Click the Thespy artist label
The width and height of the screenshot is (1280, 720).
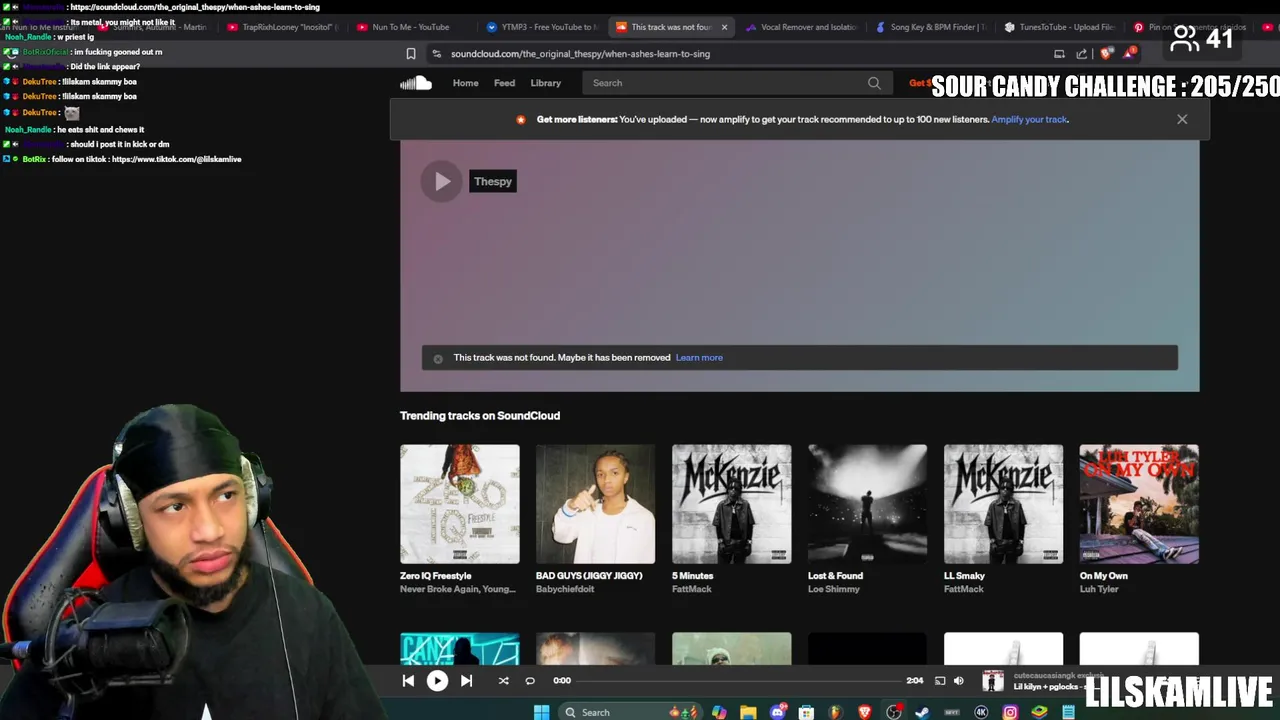(x=493, y=181)
